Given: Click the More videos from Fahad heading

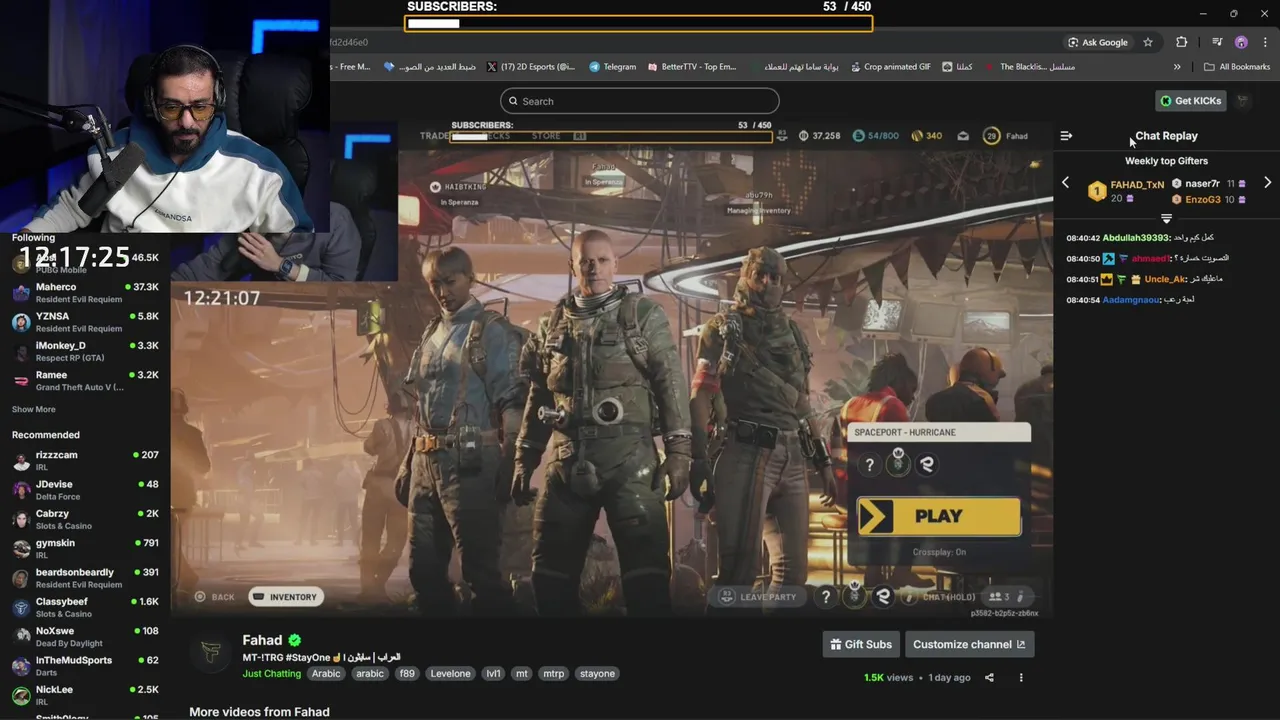Looking at the screenshot, I should tap(259, 712).
